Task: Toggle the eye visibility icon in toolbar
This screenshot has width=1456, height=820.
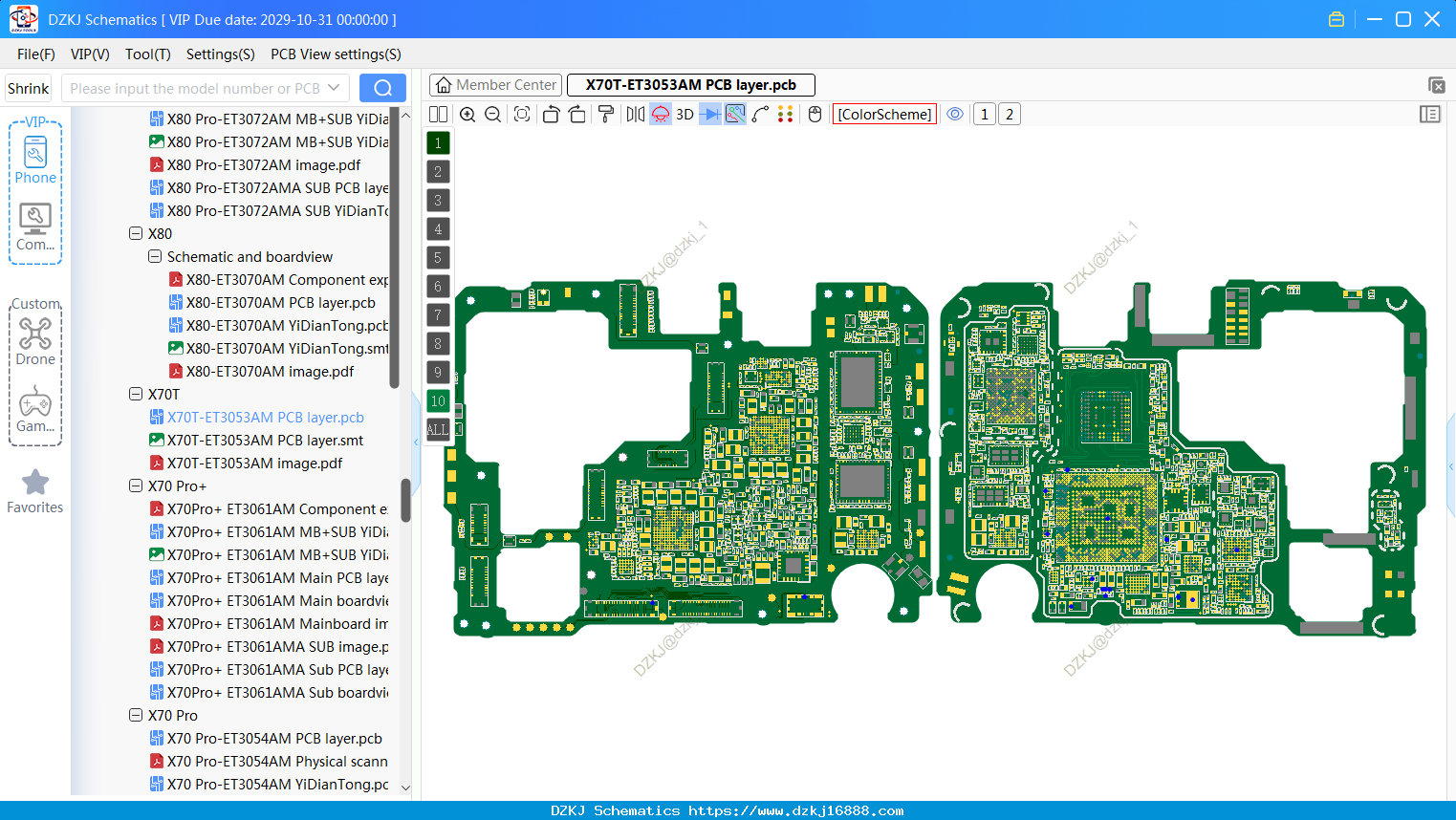Action: [955, 115]
